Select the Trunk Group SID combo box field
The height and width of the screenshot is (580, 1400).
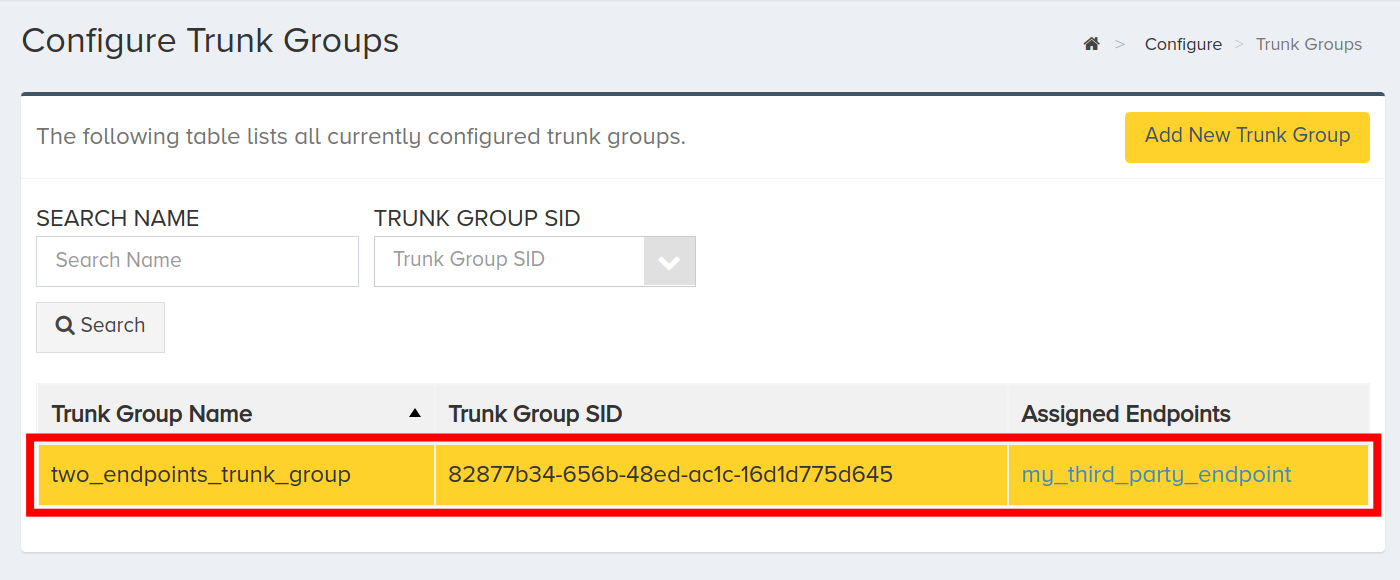pos(535,261)
